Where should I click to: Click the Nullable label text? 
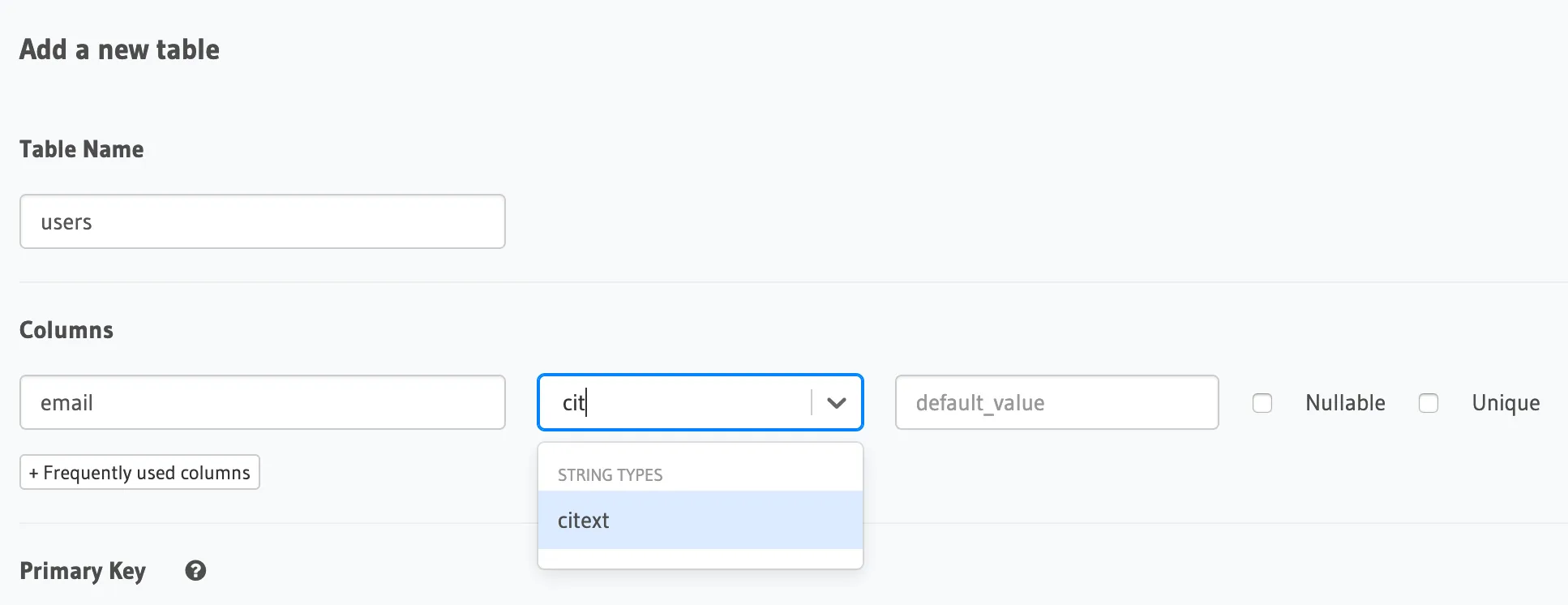(1345, 403)
